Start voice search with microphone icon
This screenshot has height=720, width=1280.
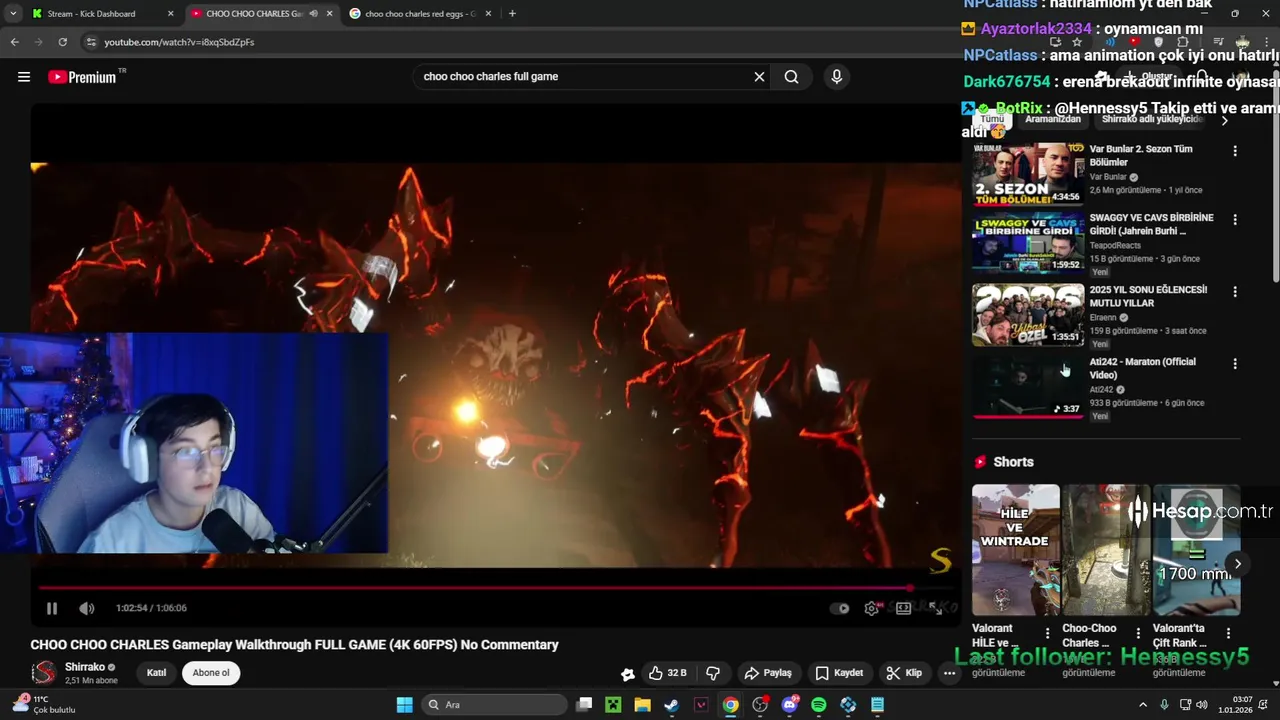(x=837, y=77)
